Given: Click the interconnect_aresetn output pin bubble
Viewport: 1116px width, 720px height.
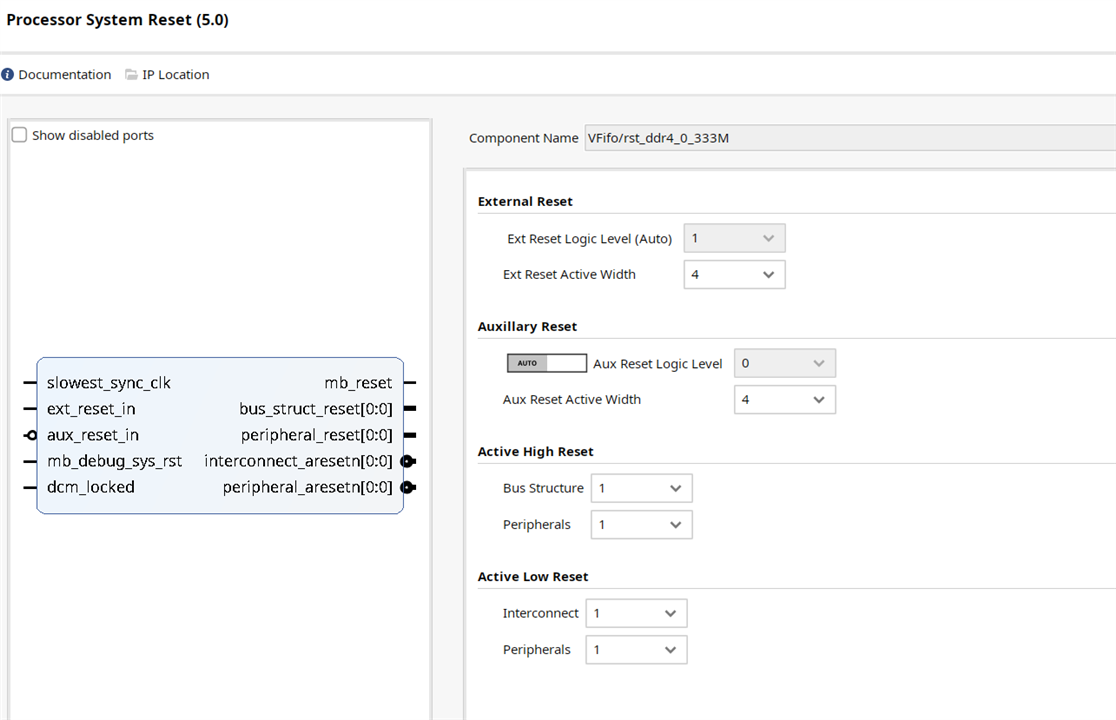Looking at the screenshot, I should click(408, 461).
